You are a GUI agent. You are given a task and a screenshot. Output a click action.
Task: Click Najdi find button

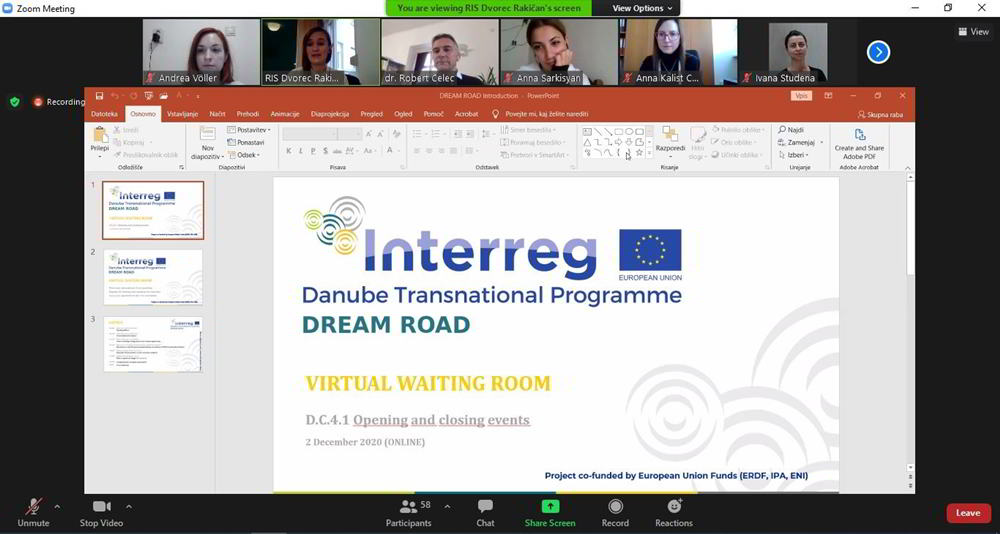(791, 130)
